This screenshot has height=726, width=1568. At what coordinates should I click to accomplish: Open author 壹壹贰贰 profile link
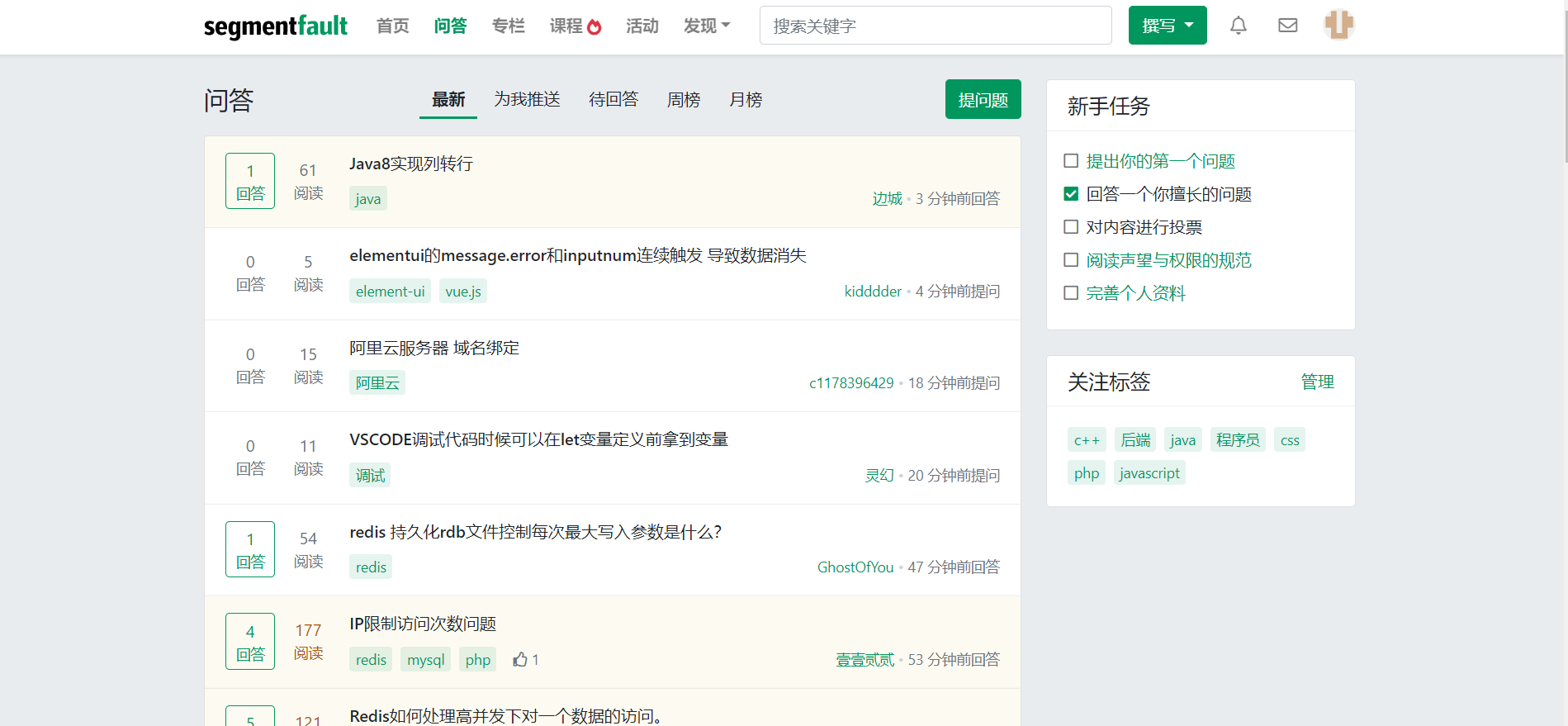(865, 659)
